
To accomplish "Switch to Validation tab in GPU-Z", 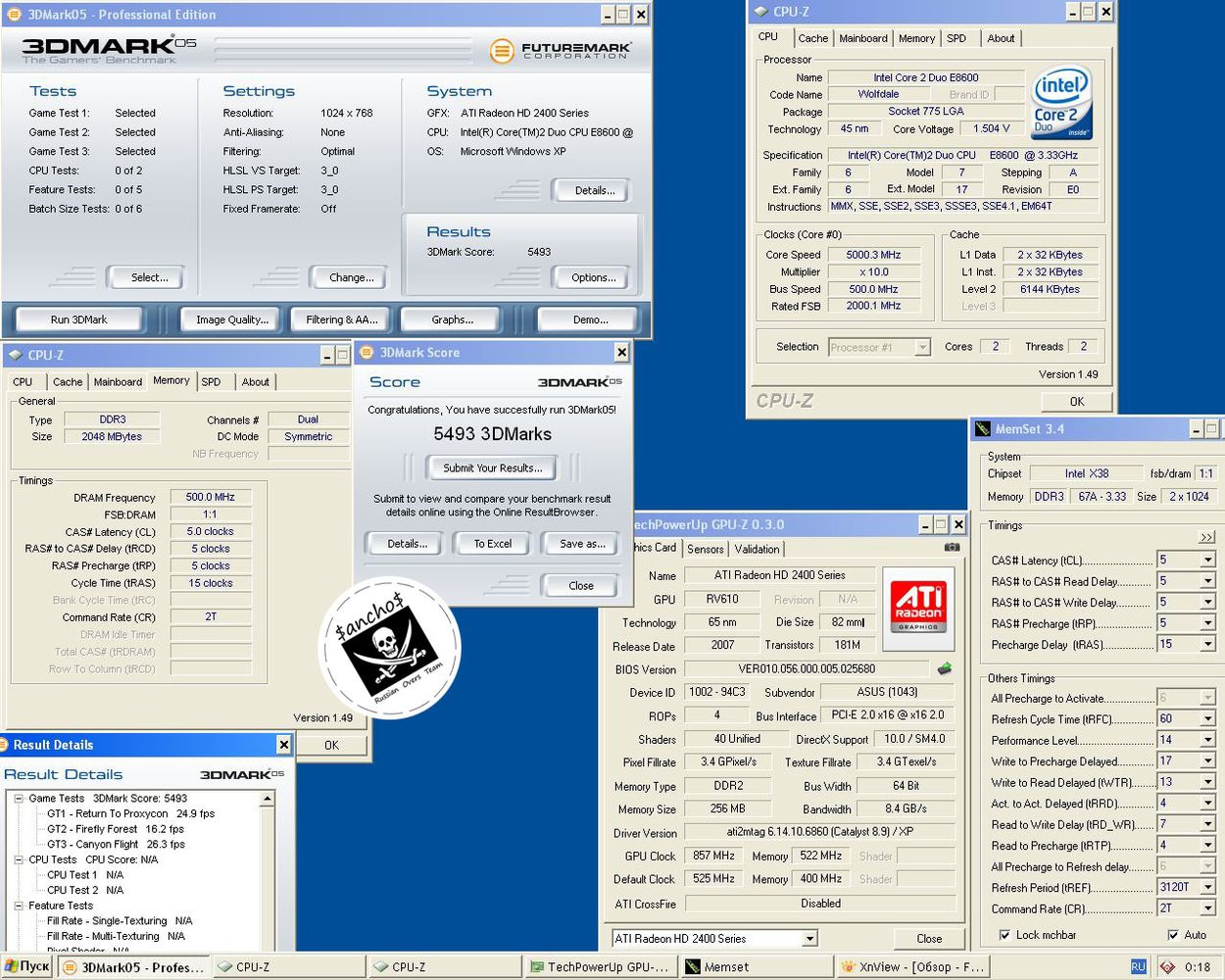I will tap(757, 550).
